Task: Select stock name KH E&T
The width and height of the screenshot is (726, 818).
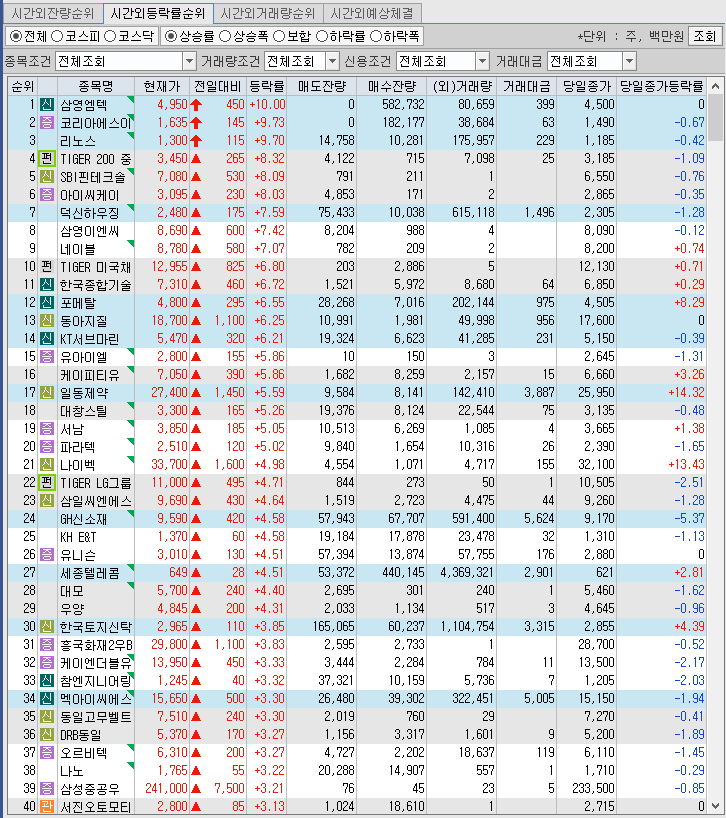Action: click(x=78, y=537)
